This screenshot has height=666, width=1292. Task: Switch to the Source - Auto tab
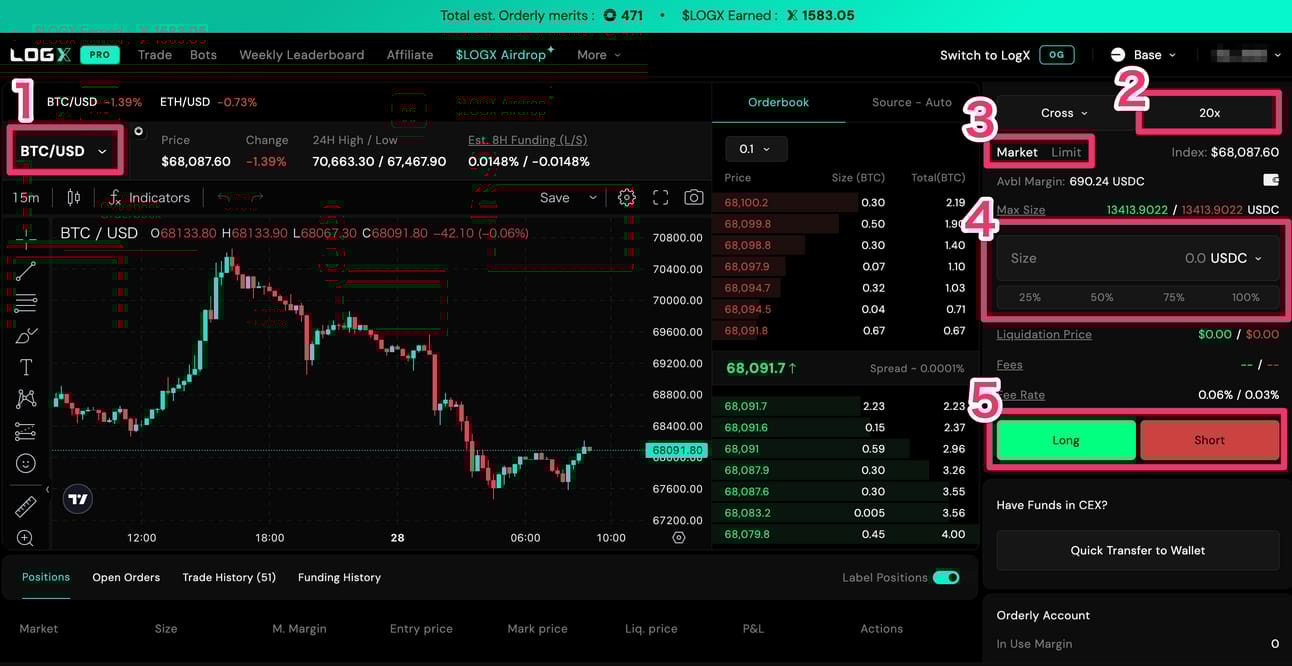[x=911, y=102]
